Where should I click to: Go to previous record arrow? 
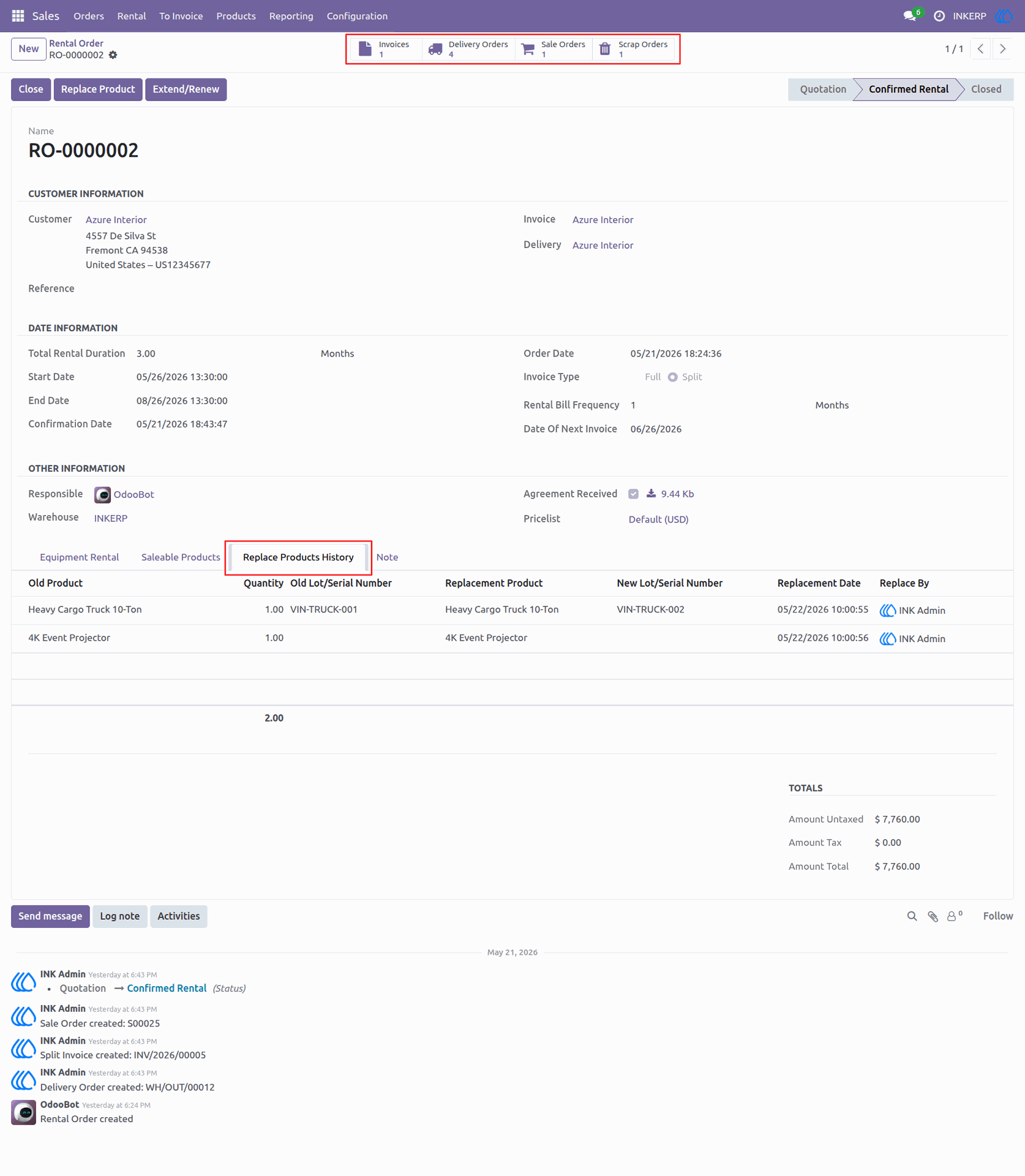(980, 49)
